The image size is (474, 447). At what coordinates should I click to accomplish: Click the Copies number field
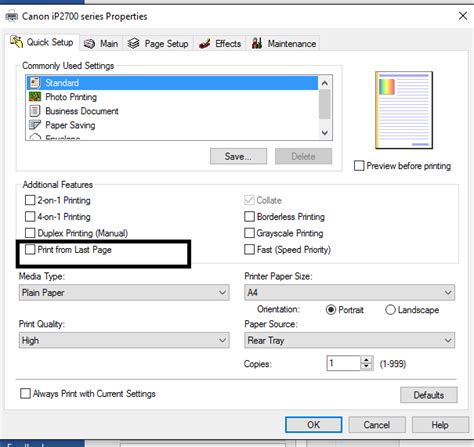344,363
